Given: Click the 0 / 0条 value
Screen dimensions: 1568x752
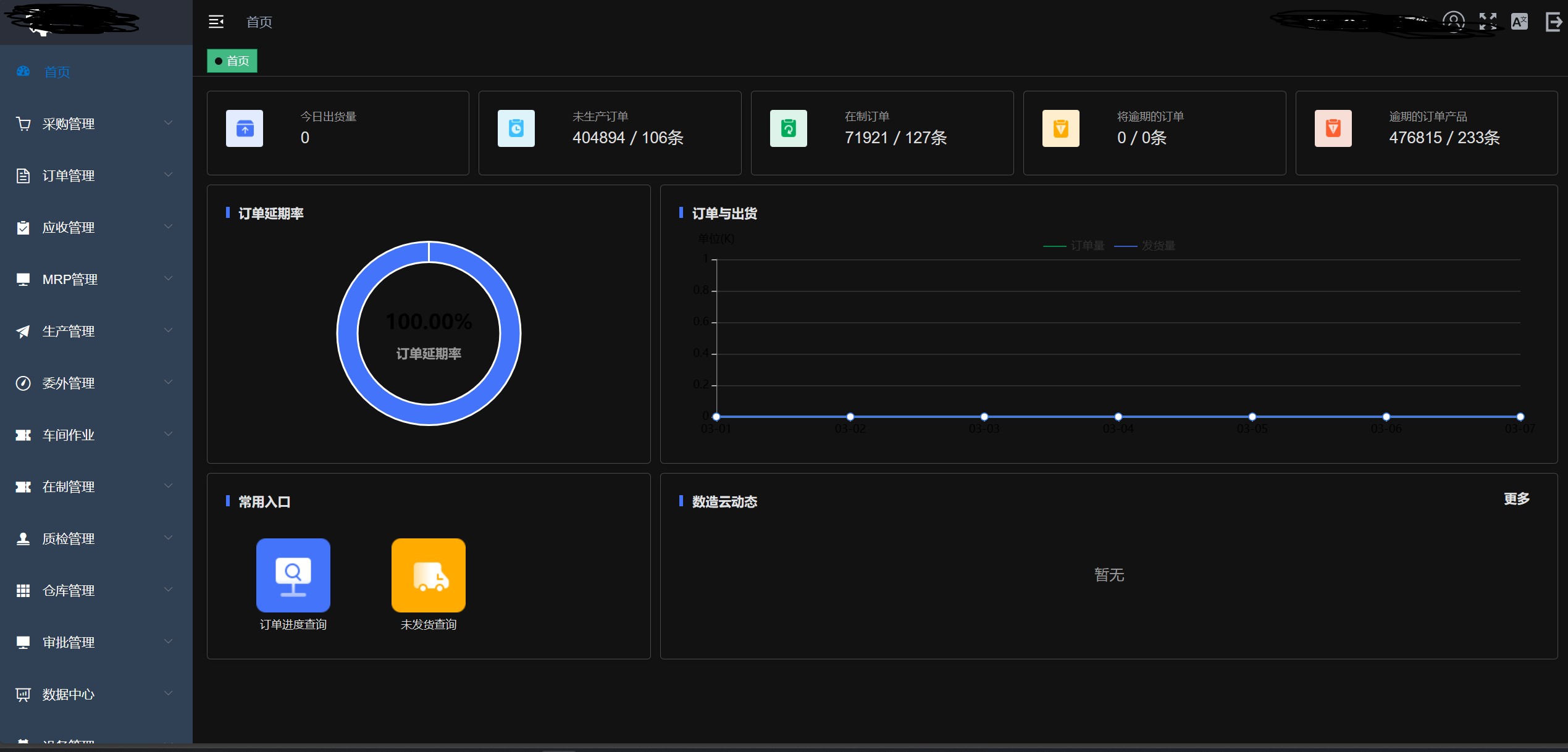Looking at the screenshot, I should 1142,138.
